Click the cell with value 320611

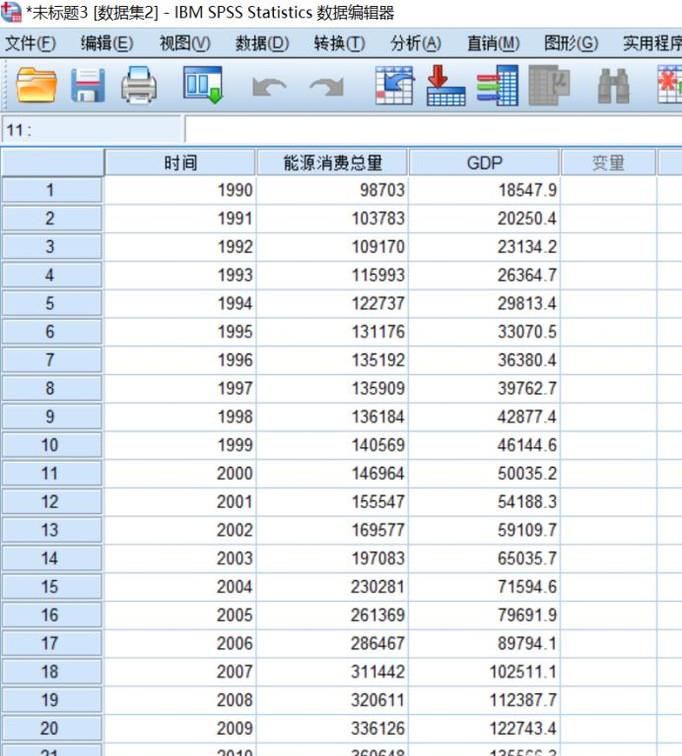tap(332, 700)
